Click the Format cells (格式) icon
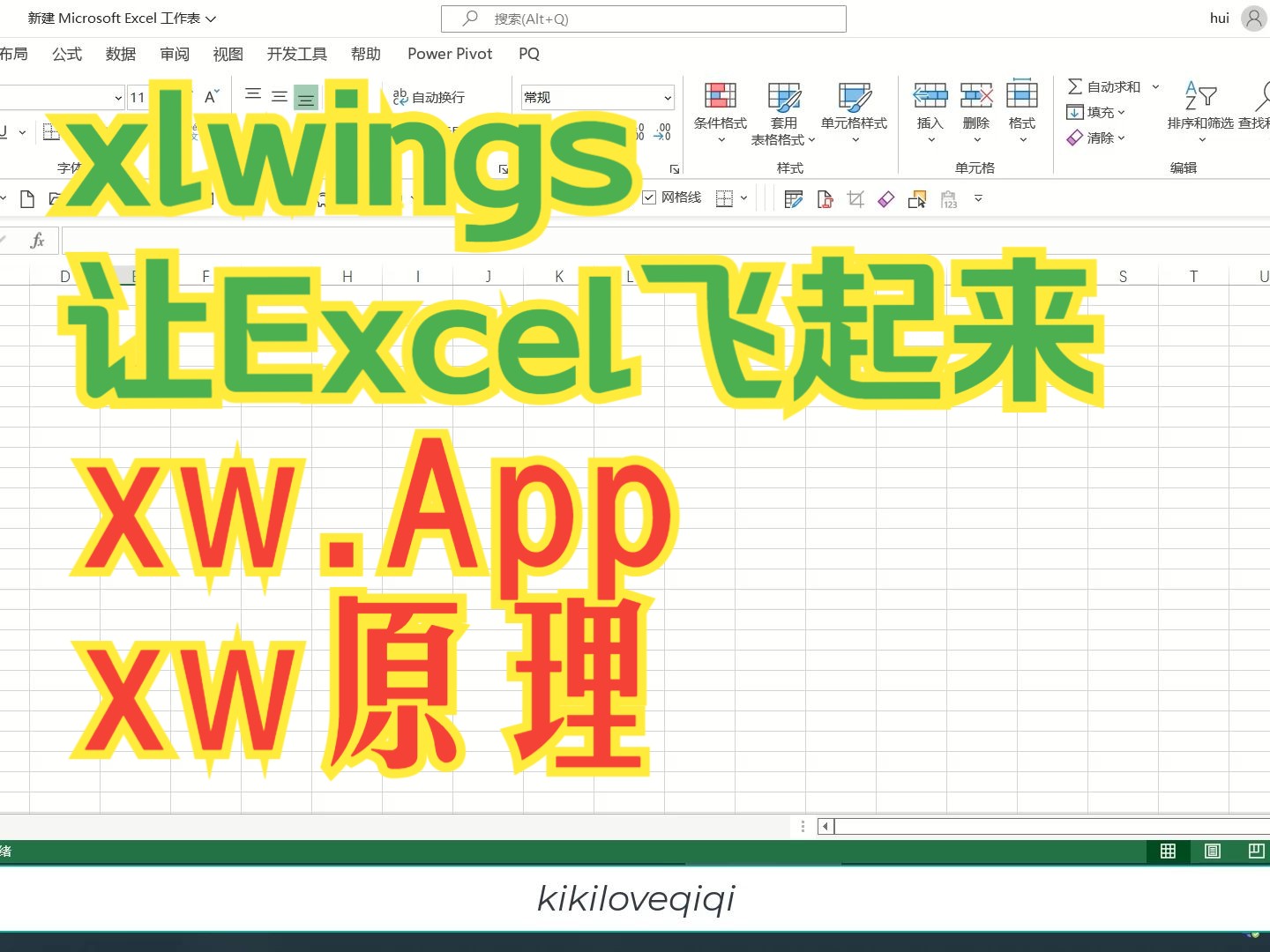Screen dimensions: 1270x952 click(1022, 95)
